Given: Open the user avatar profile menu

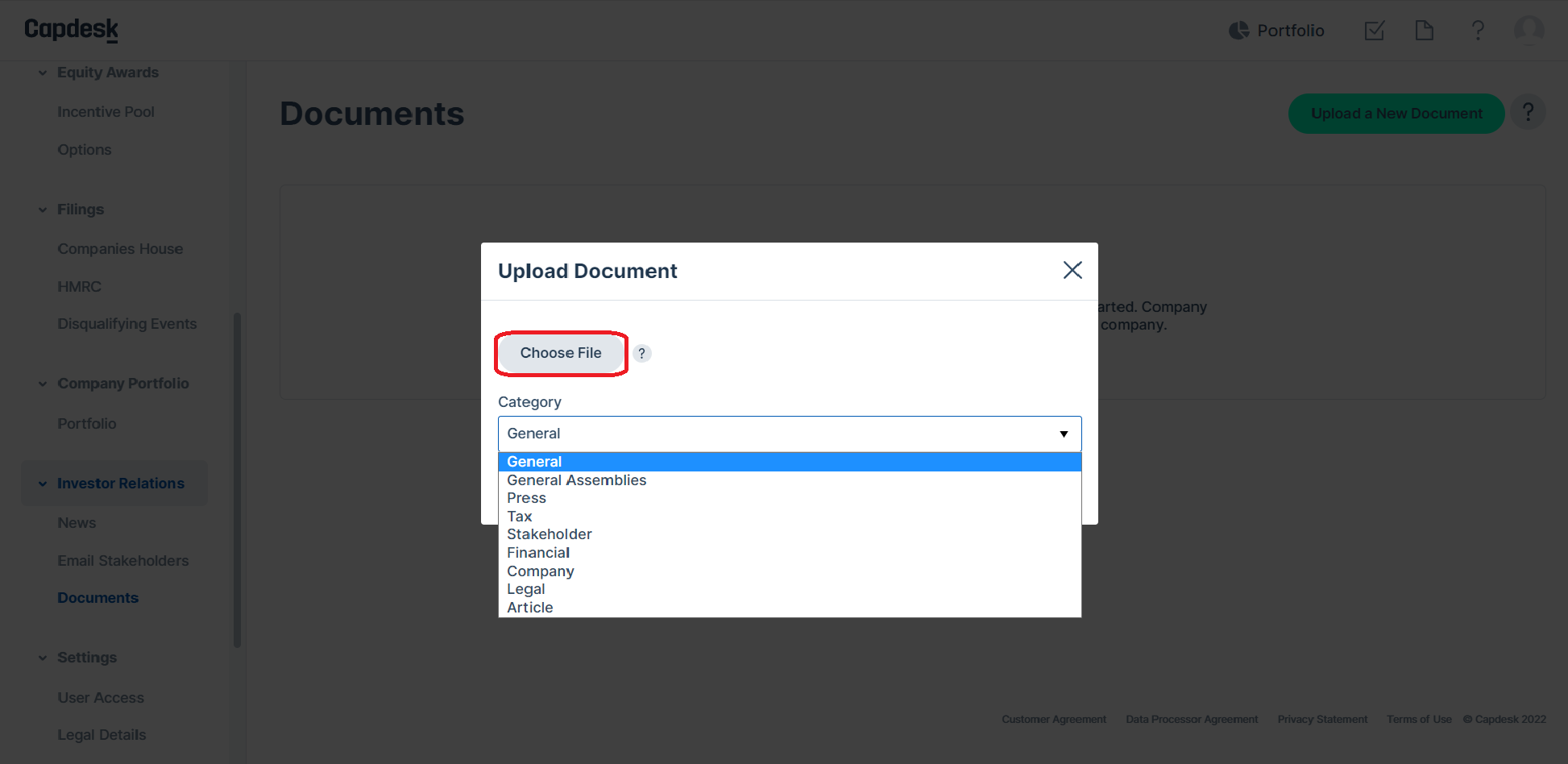Looking at the screenshot, I should (x=1529, y=31).
